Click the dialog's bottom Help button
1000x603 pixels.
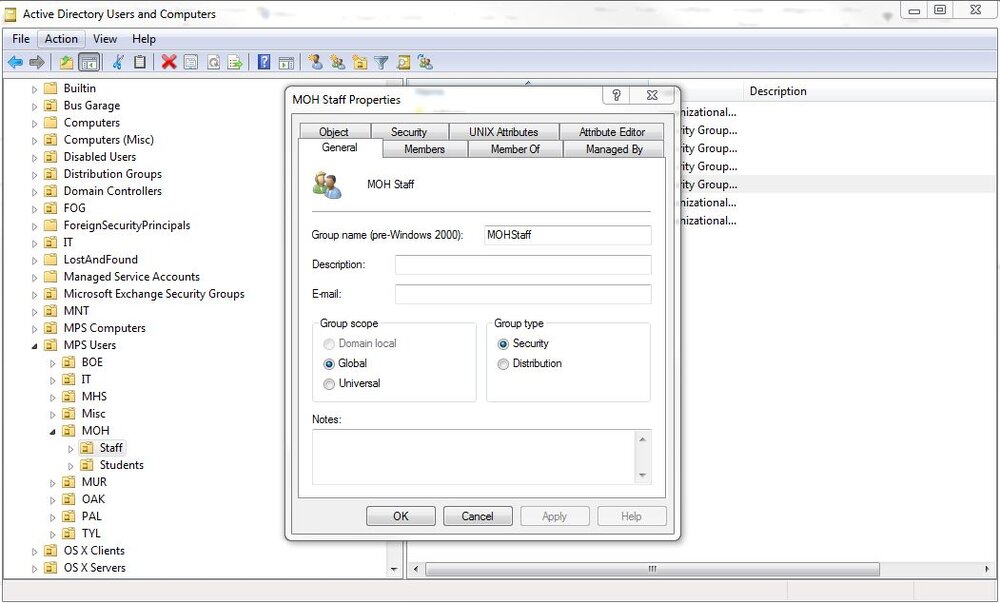coord(631,516)
